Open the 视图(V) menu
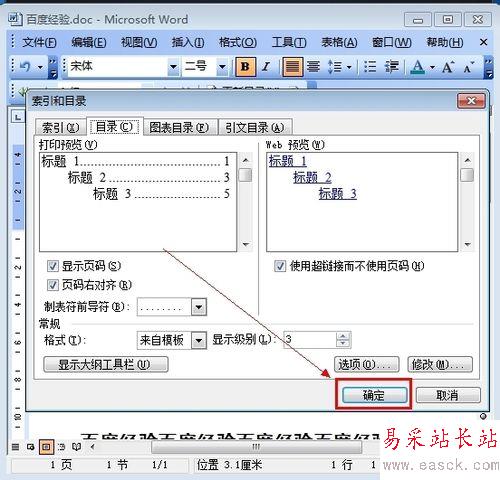This screenshot has height=480, width=500. click(x=139, y=42)
